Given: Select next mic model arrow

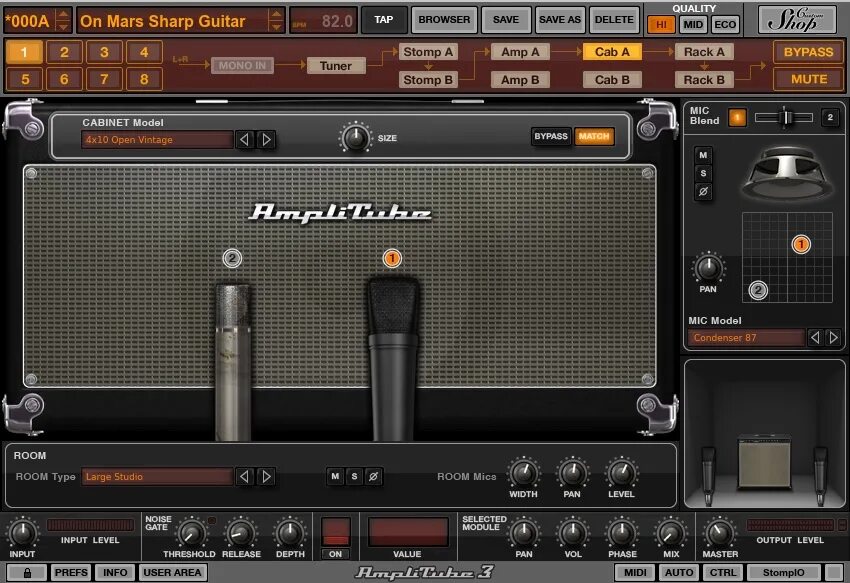Looking at the screenshot, I should [x=834, y=337].
